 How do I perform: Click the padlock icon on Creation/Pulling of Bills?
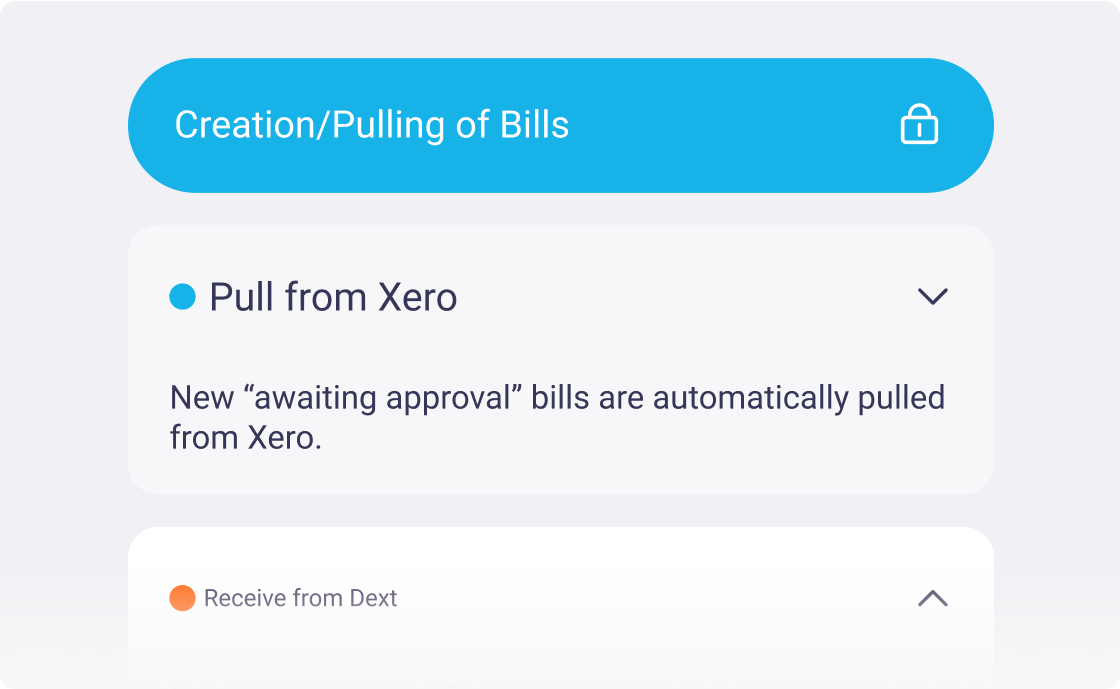point(920,124)
